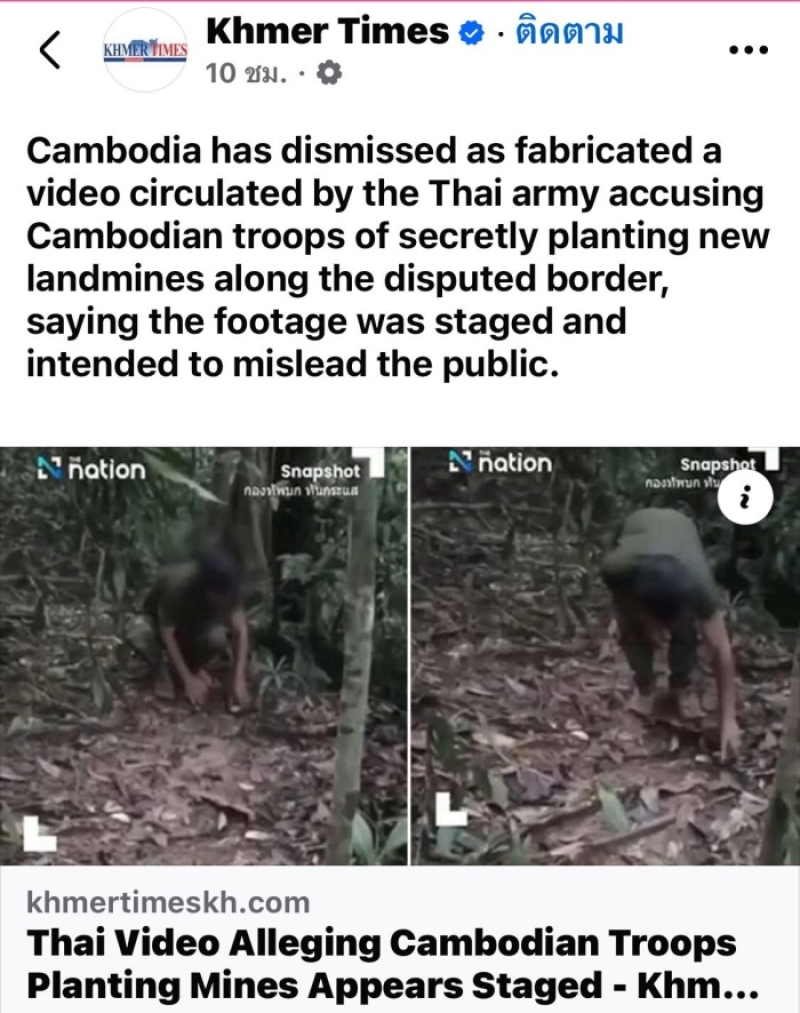Screen dimensions: 800x1013
Task: Click the info "i" icon on the image
Action: point(745,497)
